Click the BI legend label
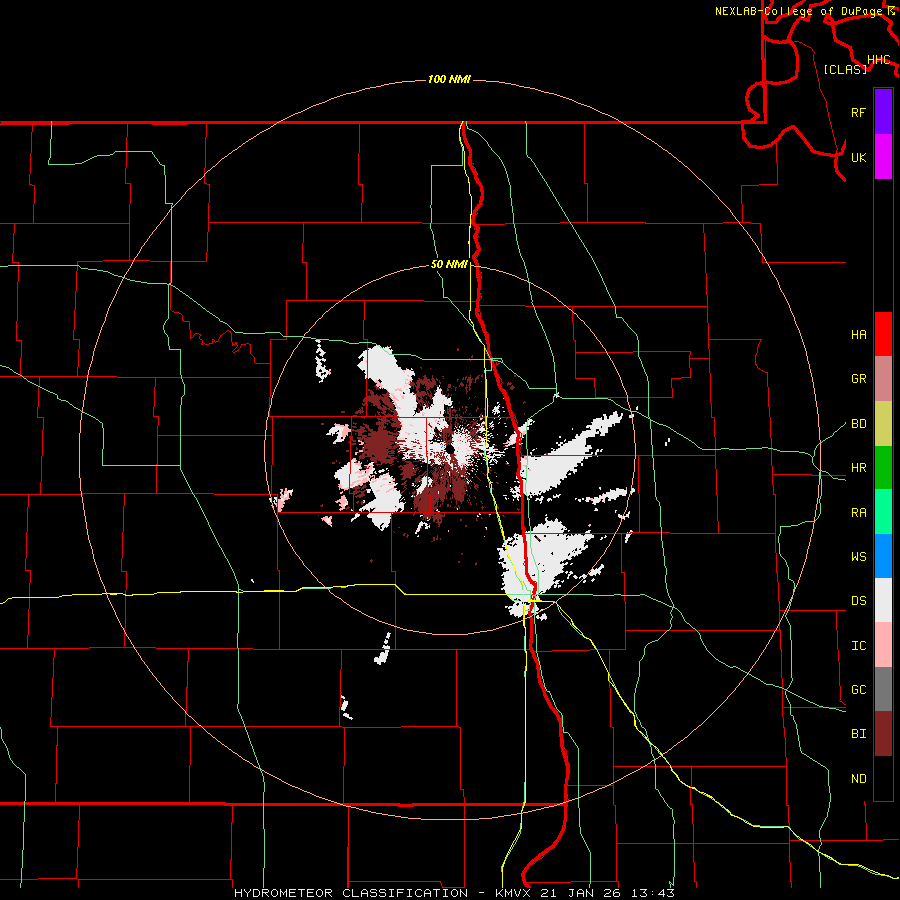The image size is (900, 900). pos(858,734)
